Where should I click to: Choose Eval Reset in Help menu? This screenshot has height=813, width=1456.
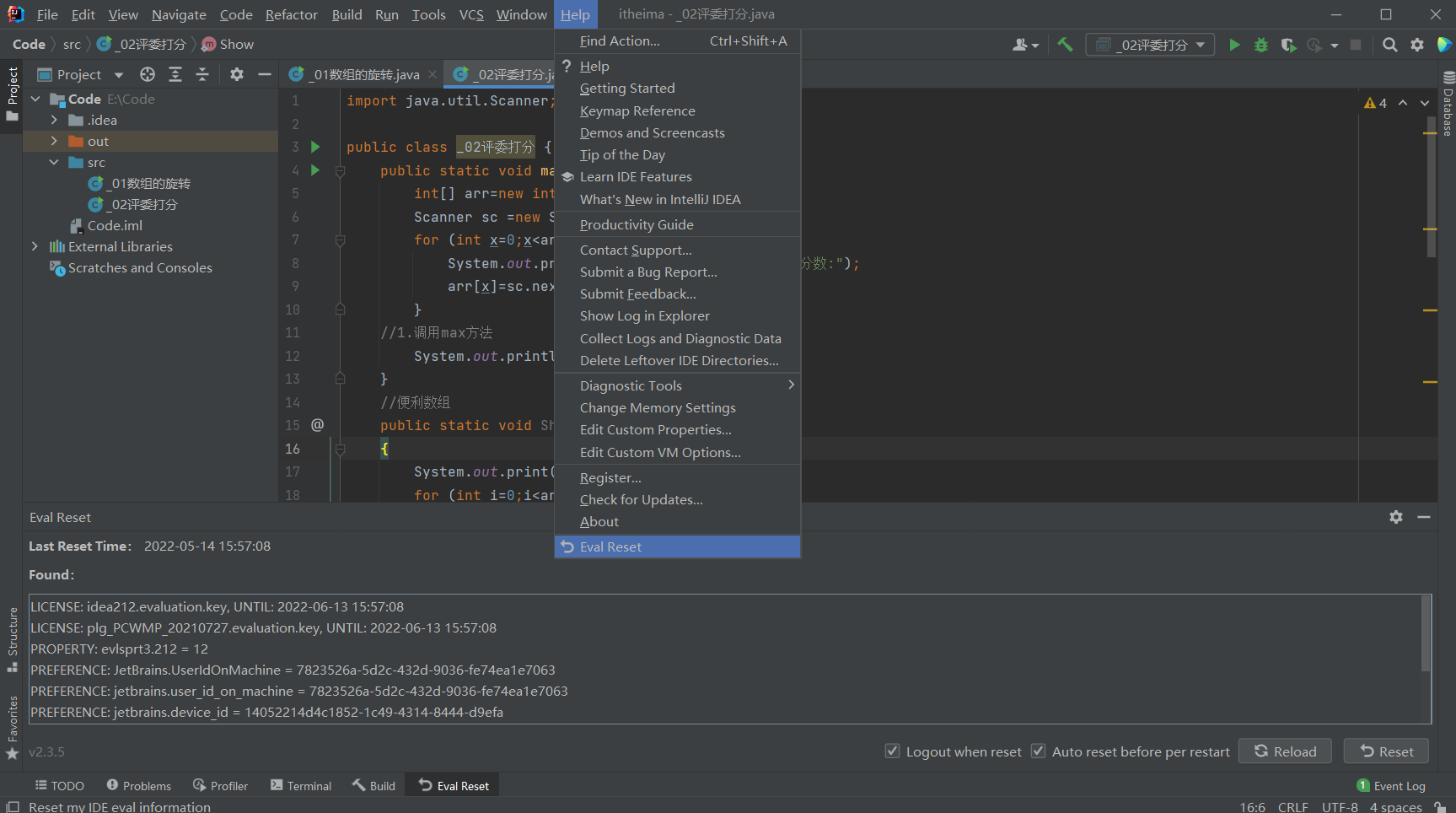click(x=677, y=546)
